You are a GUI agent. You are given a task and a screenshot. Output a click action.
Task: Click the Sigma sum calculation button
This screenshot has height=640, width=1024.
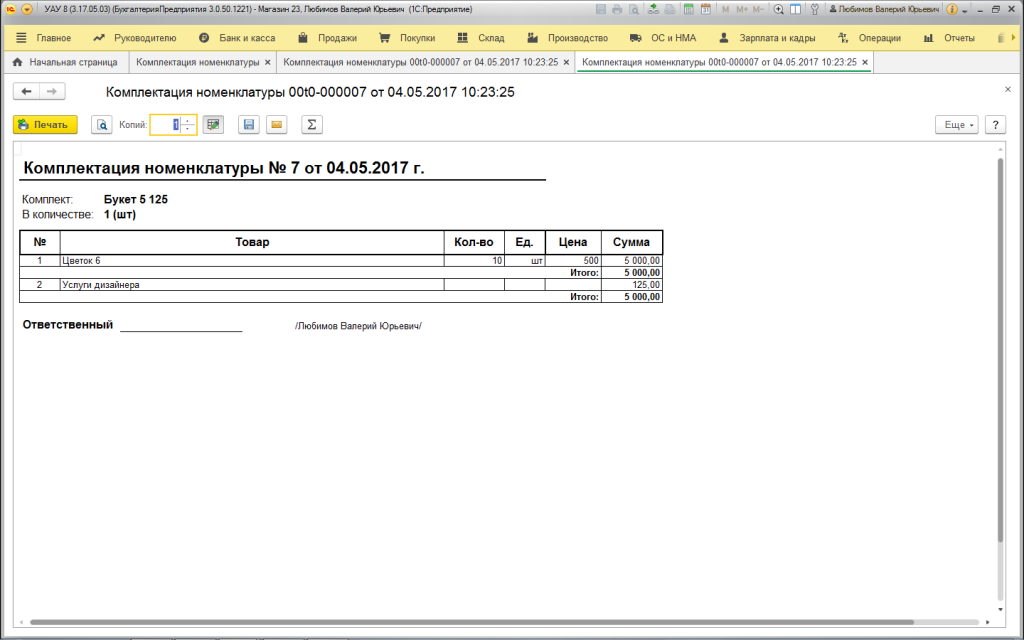(x=312, y=125)
